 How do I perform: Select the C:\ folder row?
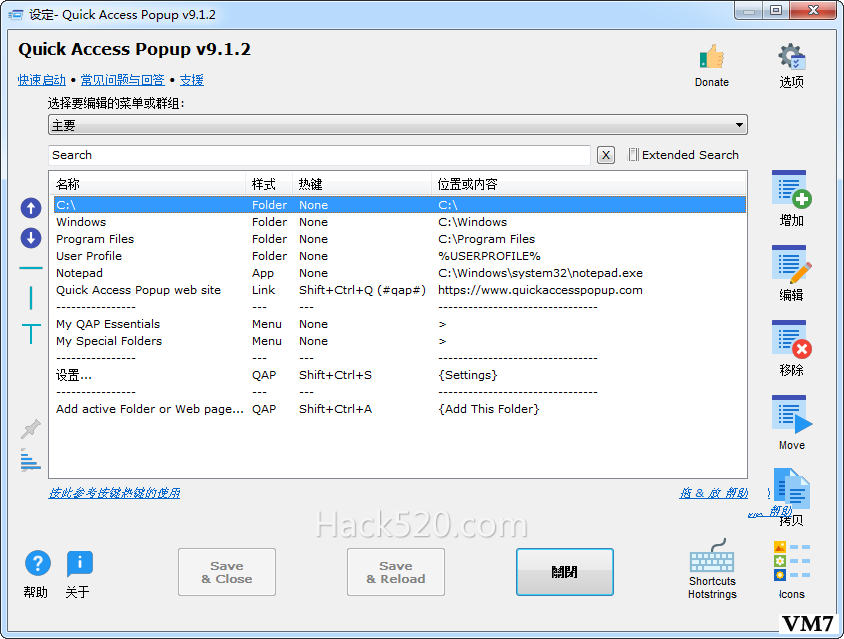coord(399,205)
